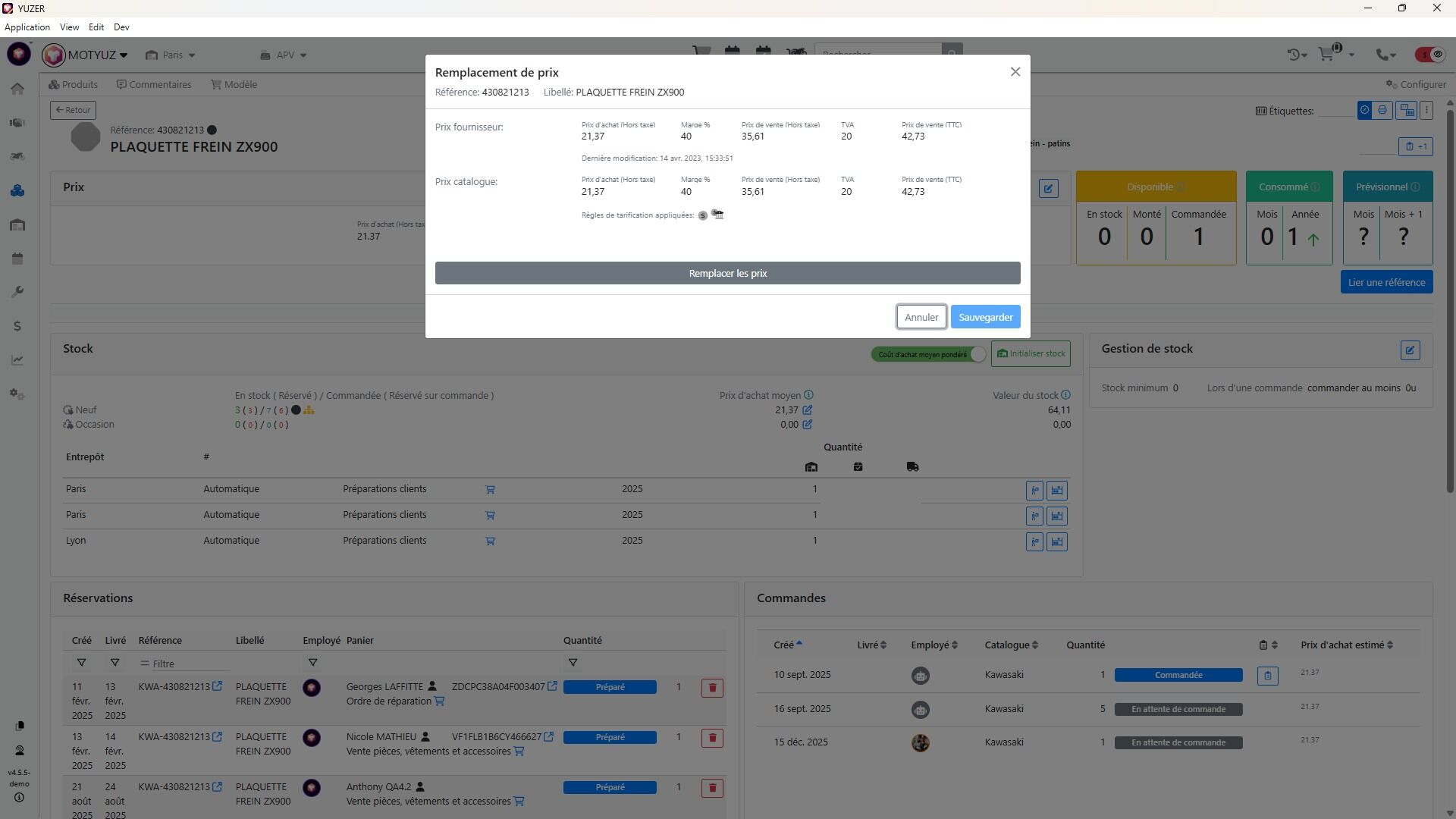1456x819 pixels.
Task: Click the home icon in left sidebar
Action: (17, 89)
